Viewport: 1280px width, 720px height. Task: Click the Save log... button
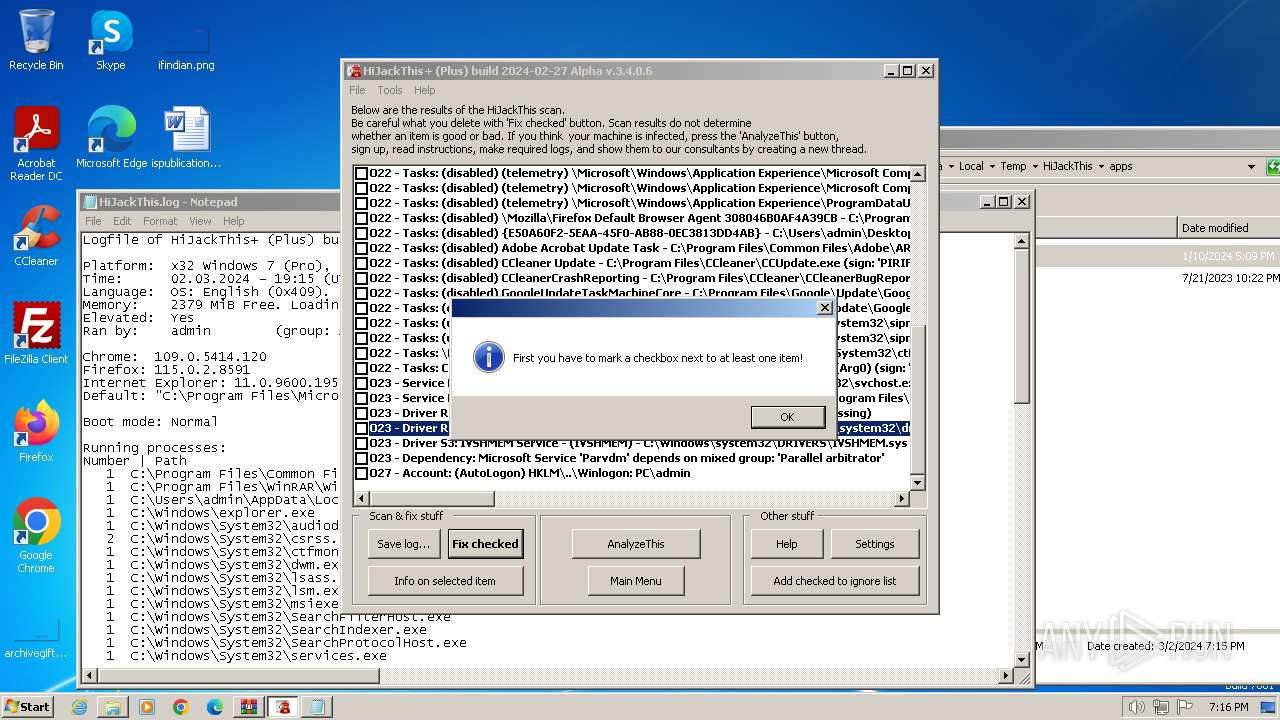point(404,544)
